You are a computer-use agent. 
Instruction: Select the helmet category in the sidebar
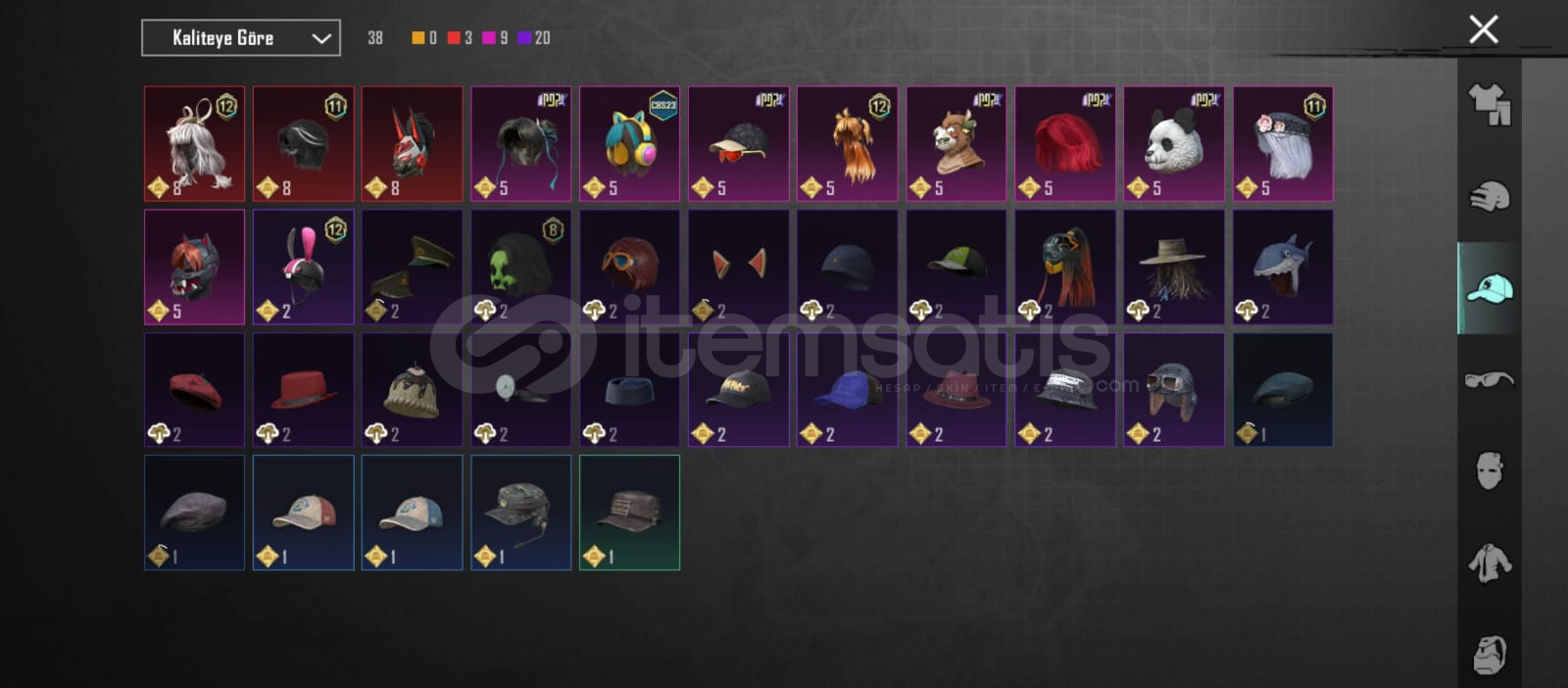tap(1489, 197)
